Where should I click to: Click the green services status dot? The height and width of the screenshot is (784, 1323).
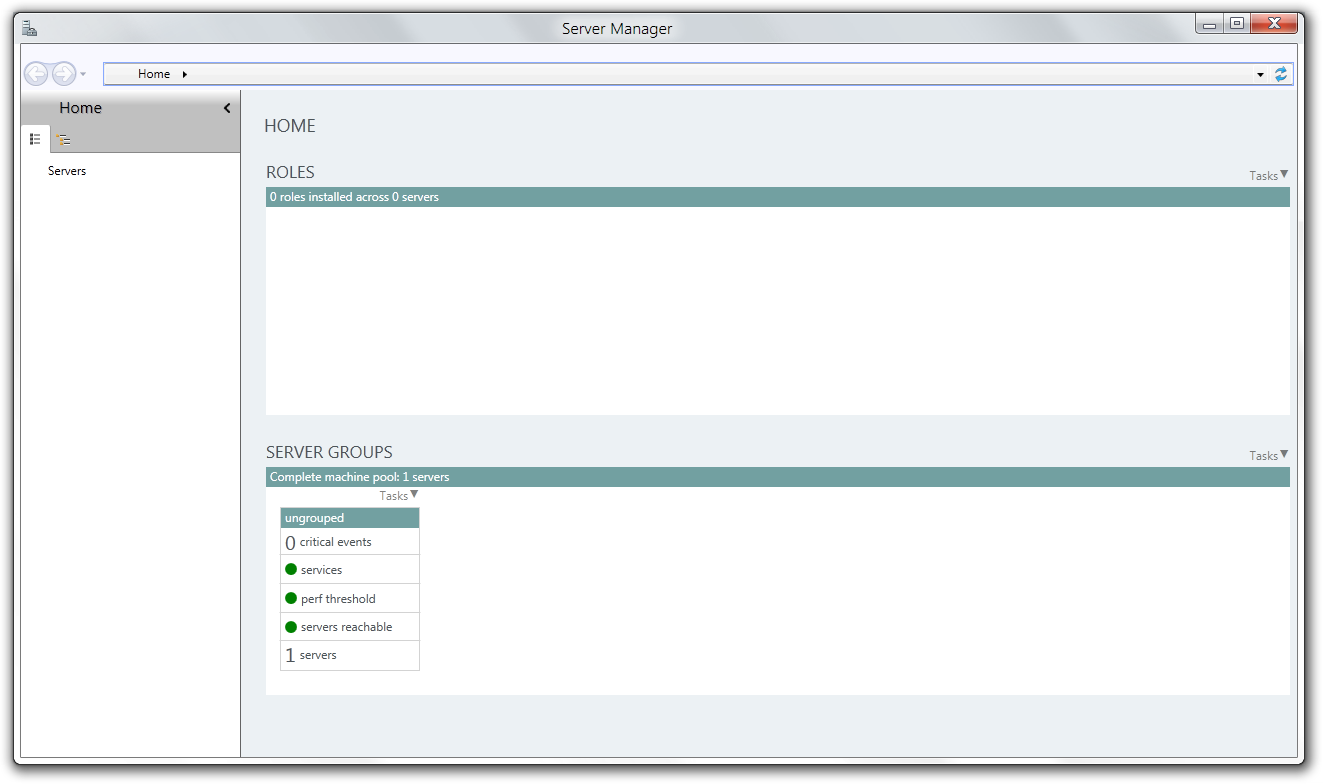click(291, 569)
